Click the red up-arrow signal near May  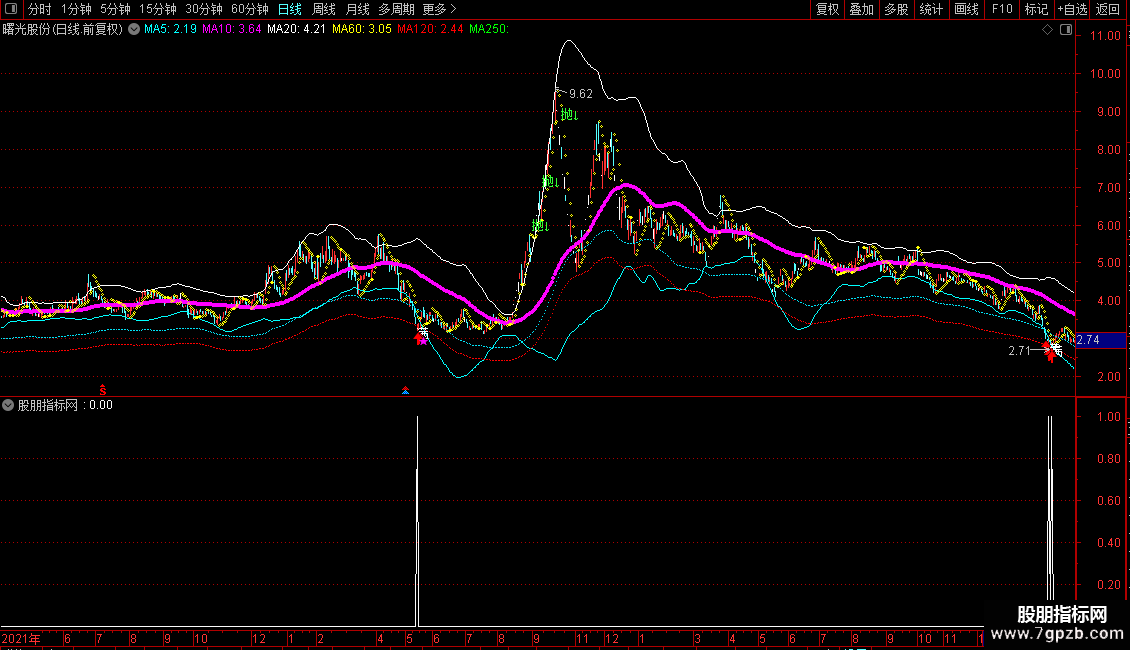coord(421,338)
